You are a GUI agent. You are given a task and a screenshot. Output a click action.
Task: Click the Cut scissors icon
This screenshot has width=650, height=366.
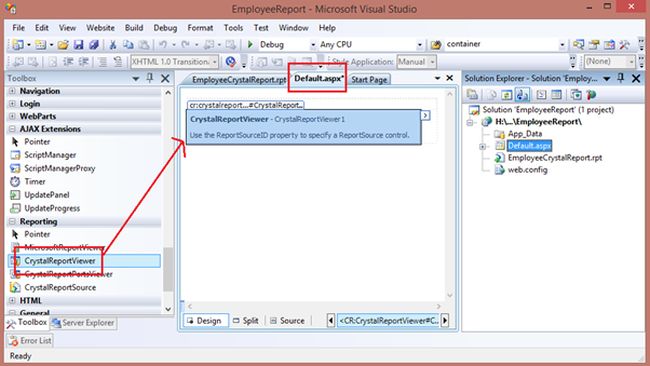[112, 44]
